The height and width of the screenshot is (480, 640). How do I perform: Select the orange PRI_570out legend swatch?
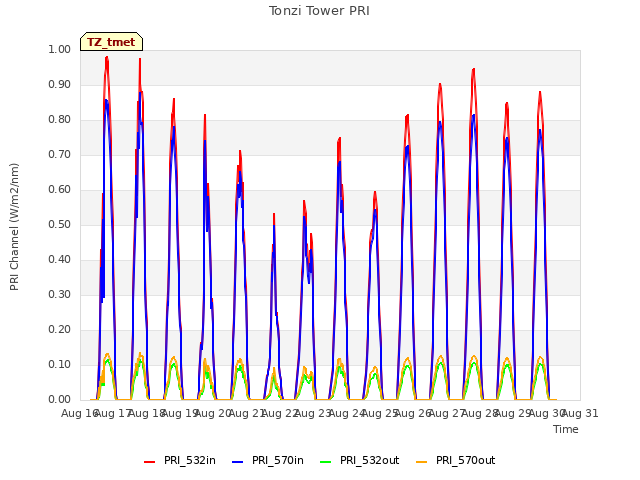(422, 462)
